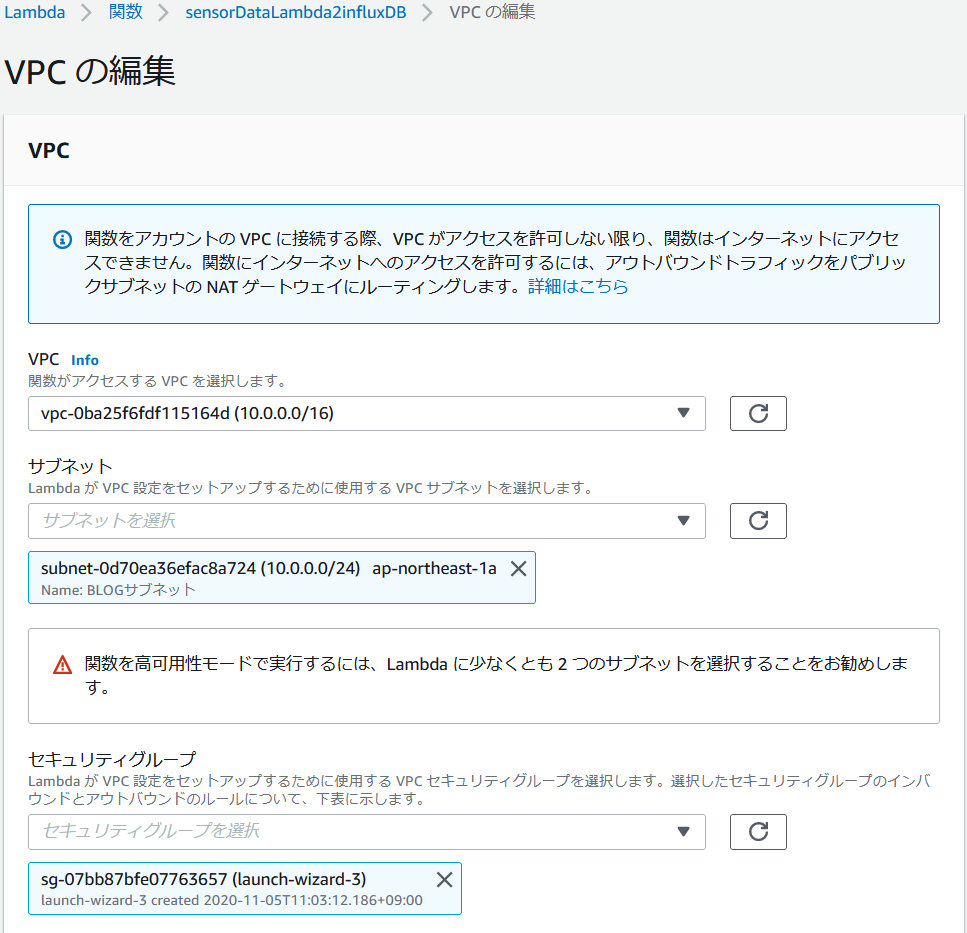Click launch-wizard-3 created timestamp text
The image size is (967, 933).
(232, 900)
